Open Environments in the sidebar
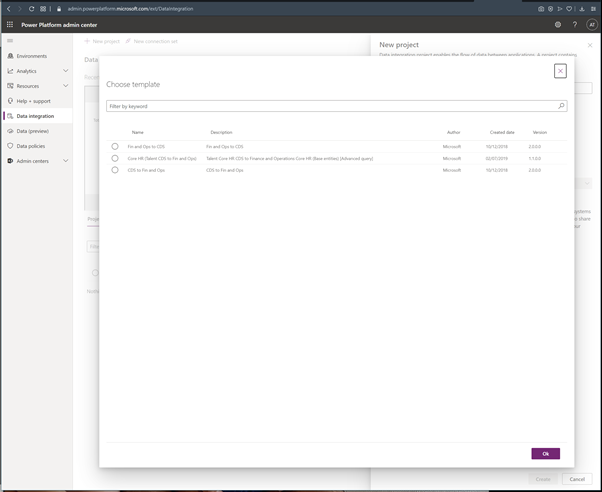Viewport: 602px width, 492px height. pyautogui.click(x=31, y=56)
